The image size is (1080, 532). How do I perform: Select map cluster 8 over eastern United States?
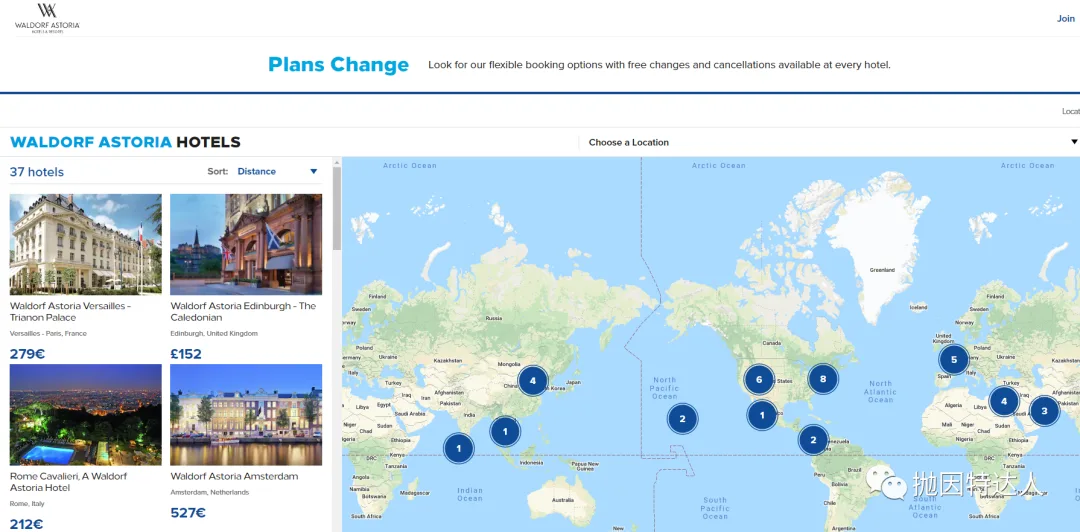822,379
